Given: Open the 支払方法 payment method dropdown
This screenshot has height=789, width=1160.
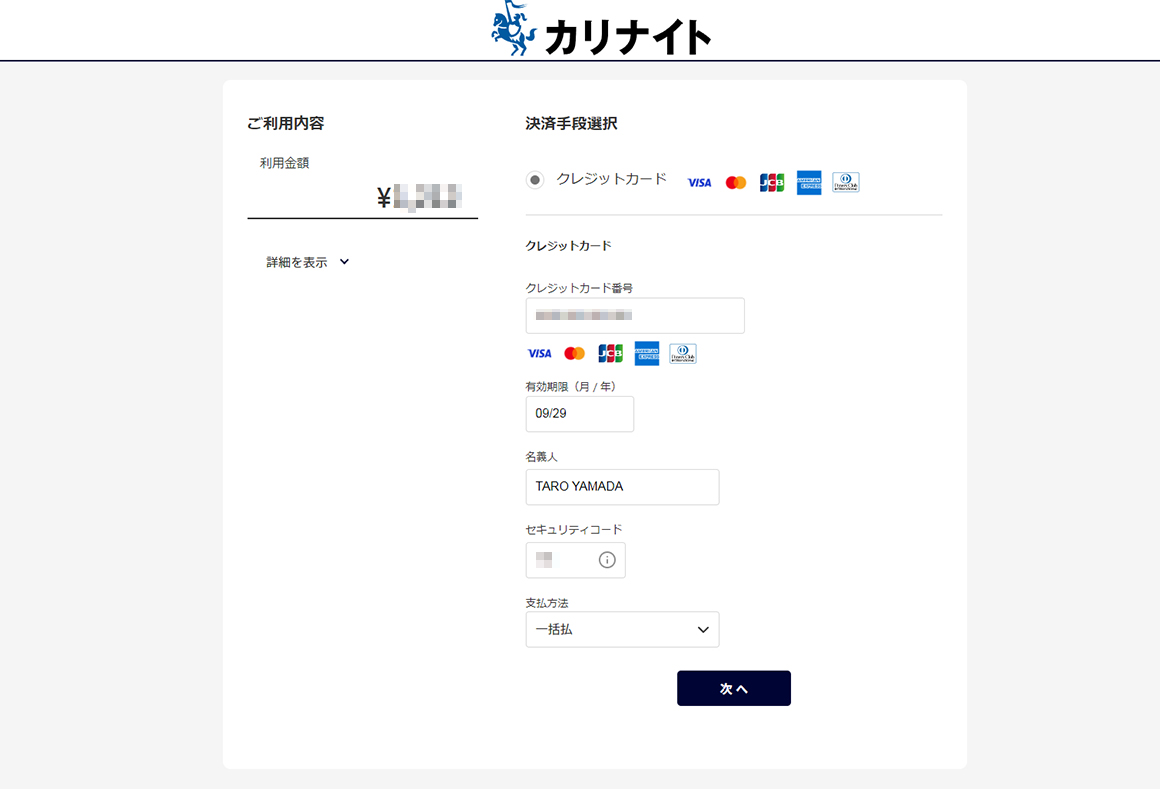Looking at the screenshot, I should 622,629.
